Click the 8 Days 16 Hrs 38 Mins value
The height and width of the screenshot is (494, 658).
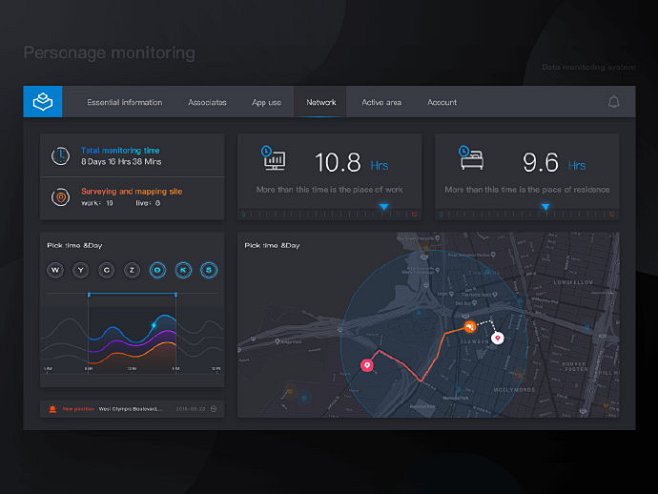(121, 162)
